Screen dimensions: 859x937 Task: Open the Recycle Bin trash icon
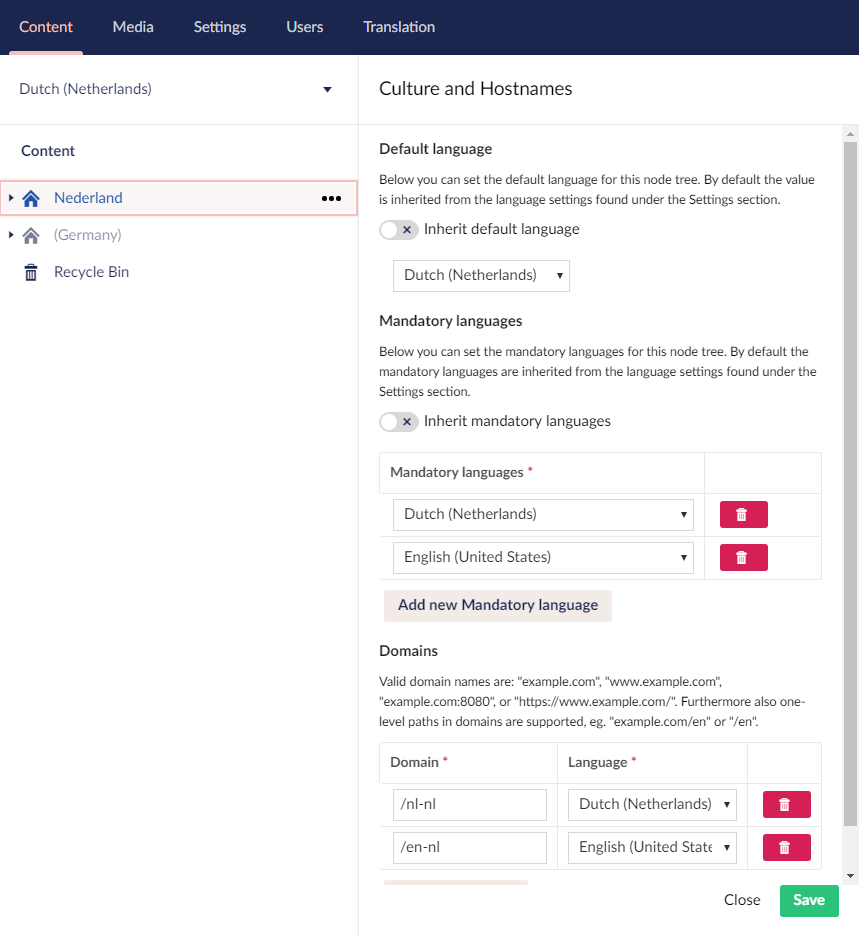click(x=30, y=271)
